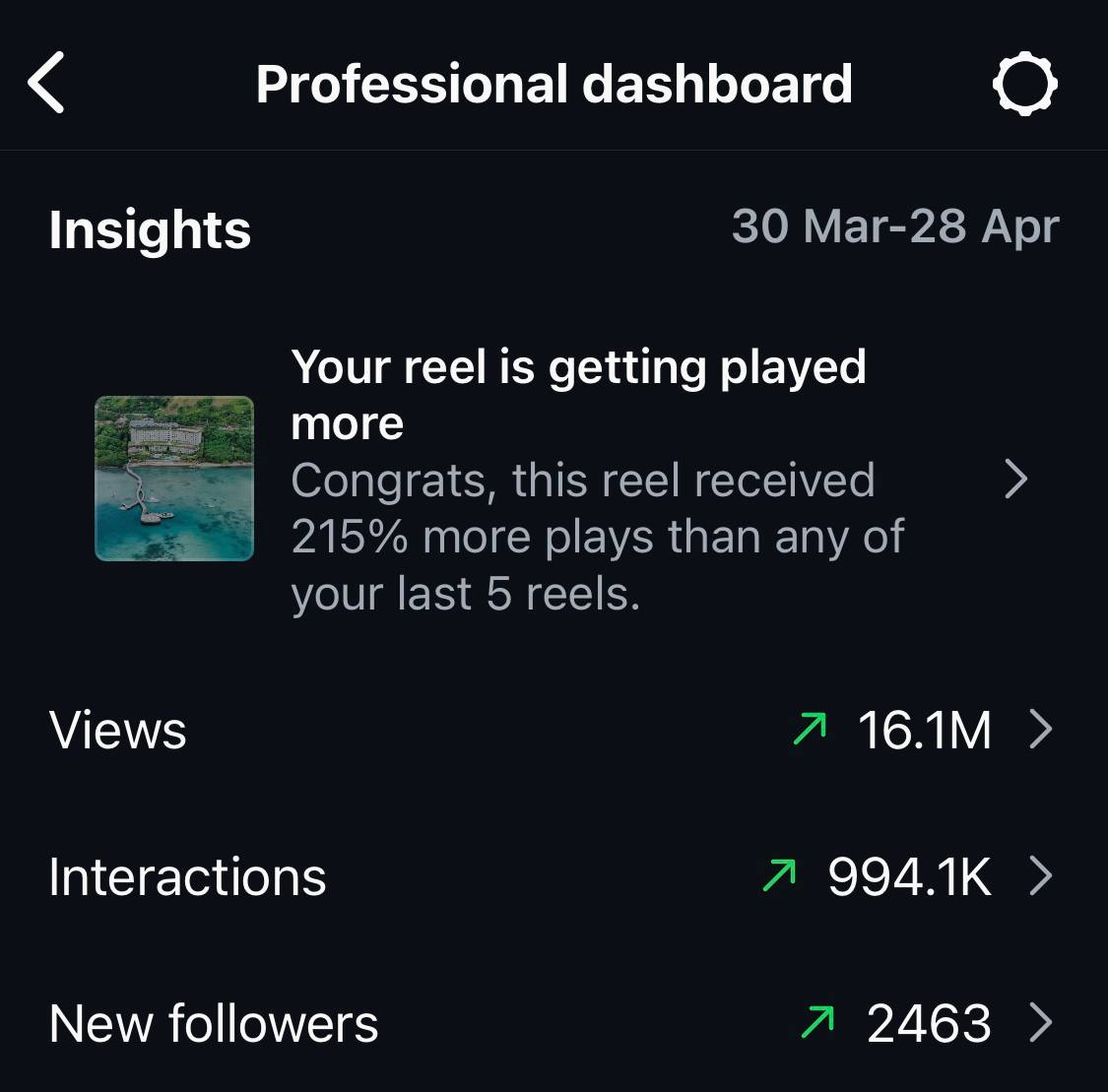Tap the Professional dashboard title
Viewport: 1108px width, 1092px height.
(554, 84)
